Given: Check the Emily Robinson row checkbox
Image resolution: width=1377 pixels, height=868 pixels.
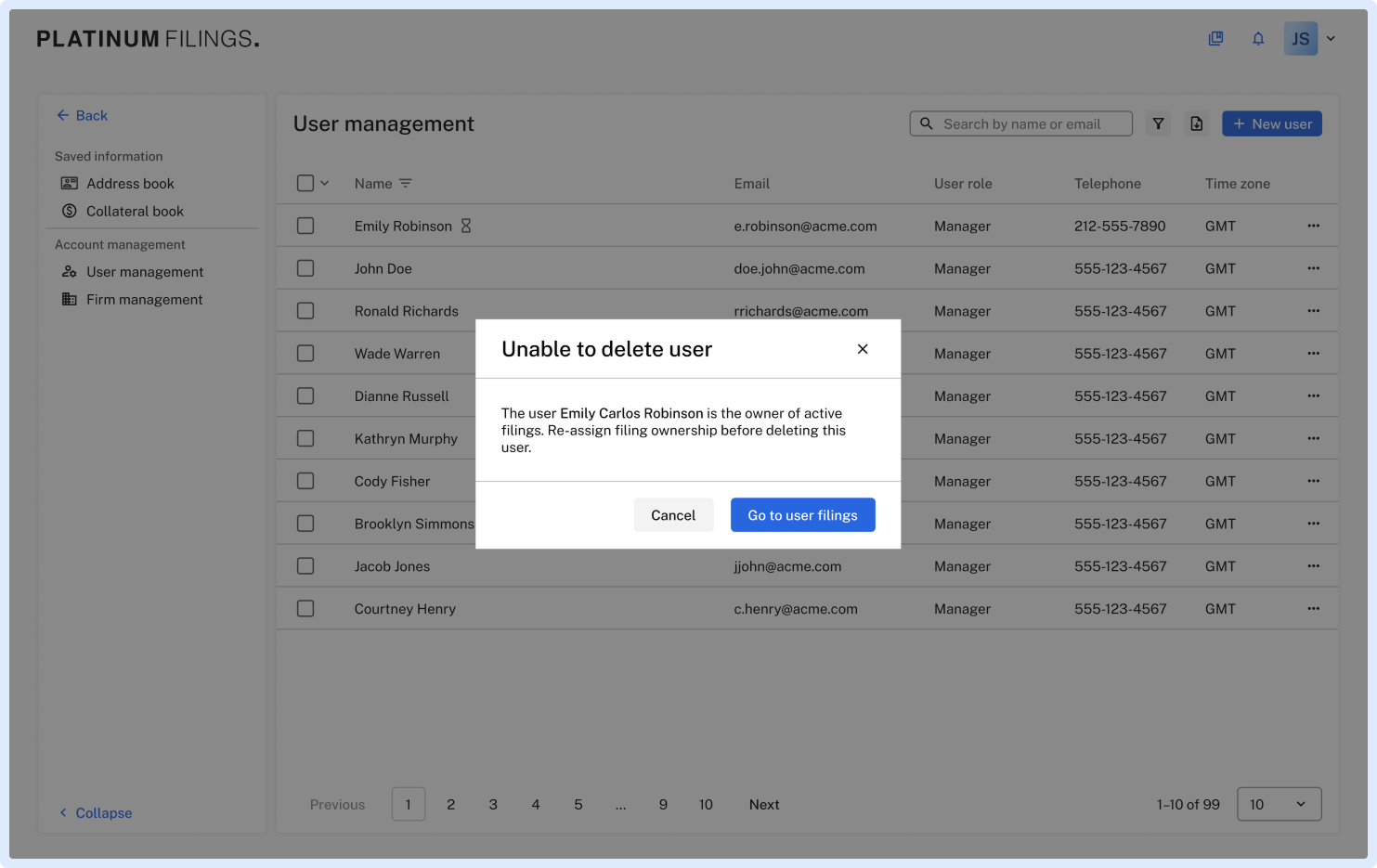Looking at the screenshot, I should (305, 226).
